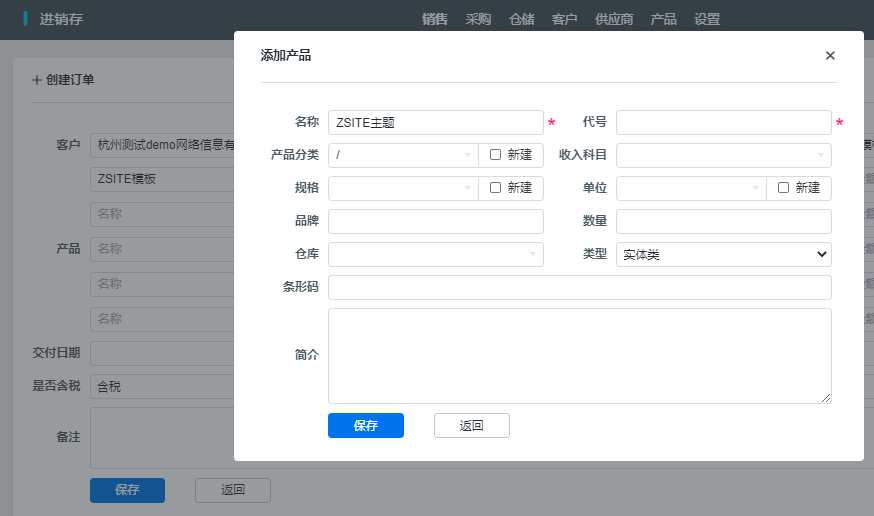Switch to the 仓储 menu
Image resolution: width=874 pixels, height=516 pixels.
(521, 19)
